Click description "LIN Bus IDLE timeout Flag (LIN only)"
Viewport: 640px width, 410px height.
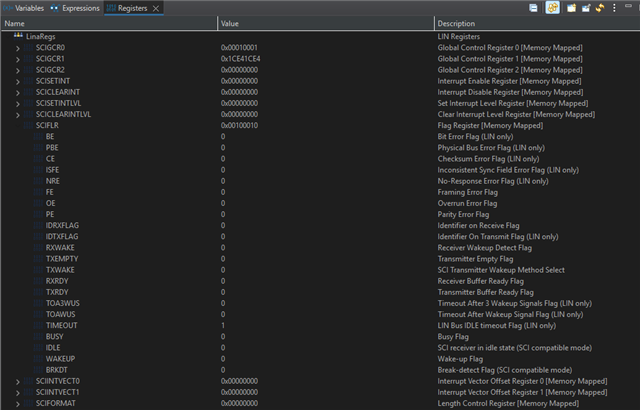pos(497,325)
